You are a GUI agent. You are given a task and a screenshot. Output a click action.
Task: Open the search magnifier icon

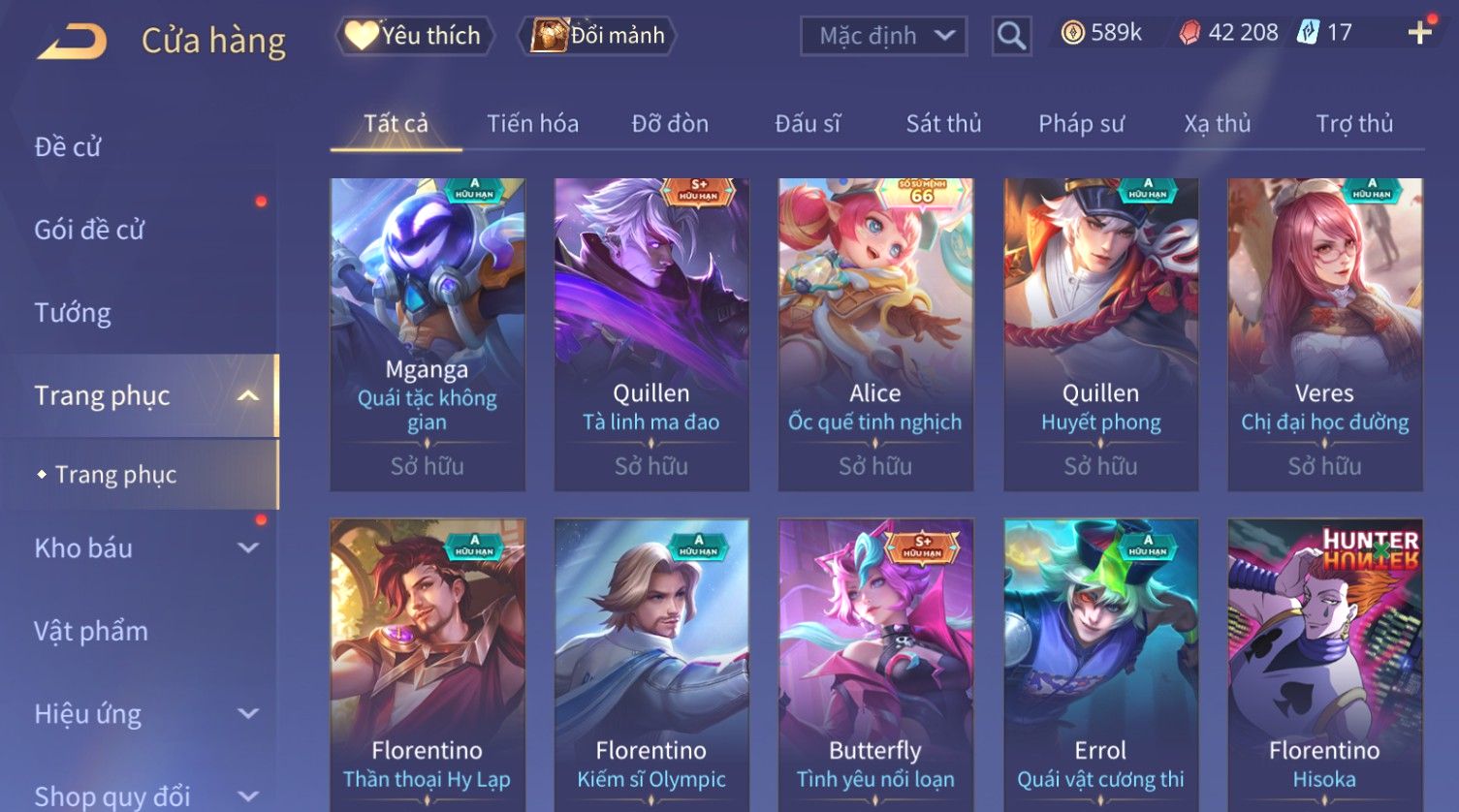[x=1011, y=36]
